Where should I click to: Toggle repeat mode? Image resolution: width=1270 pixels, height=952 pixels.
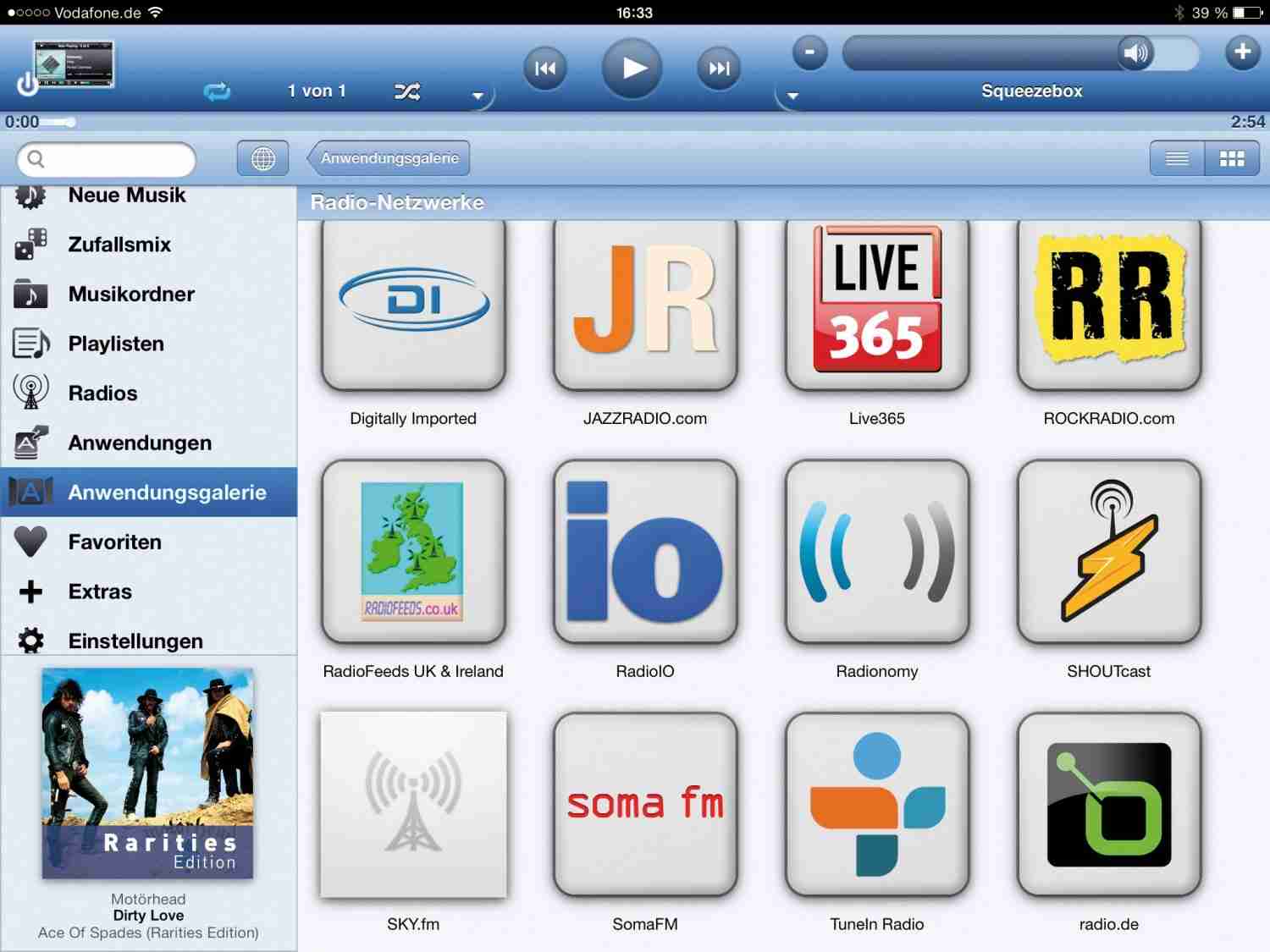[217, 91]
